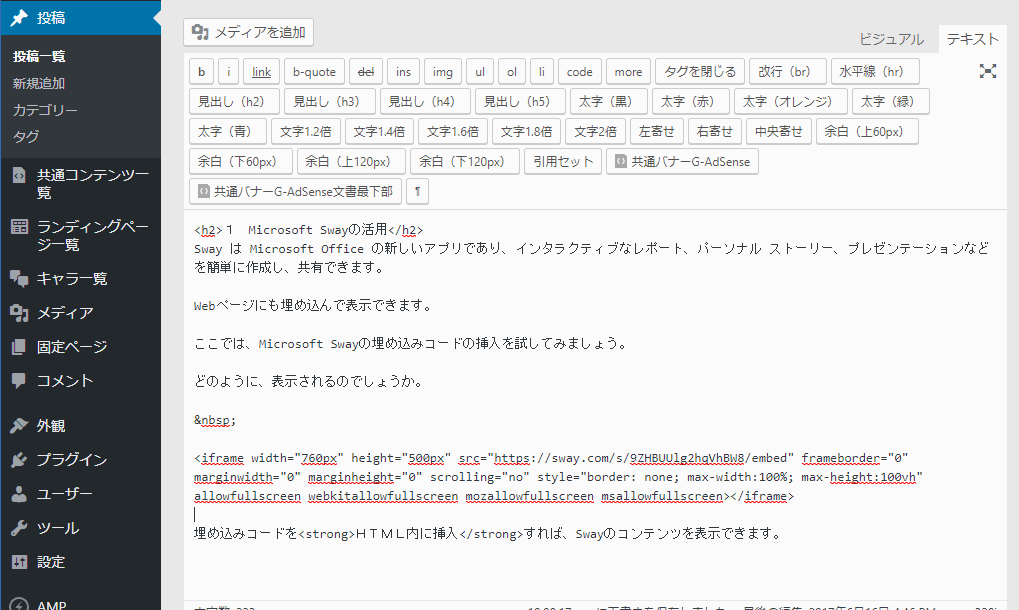Align text with 中央寄せ button
Screen dimensions: 1019x610
pyautogui.click(x=779, y=131)
